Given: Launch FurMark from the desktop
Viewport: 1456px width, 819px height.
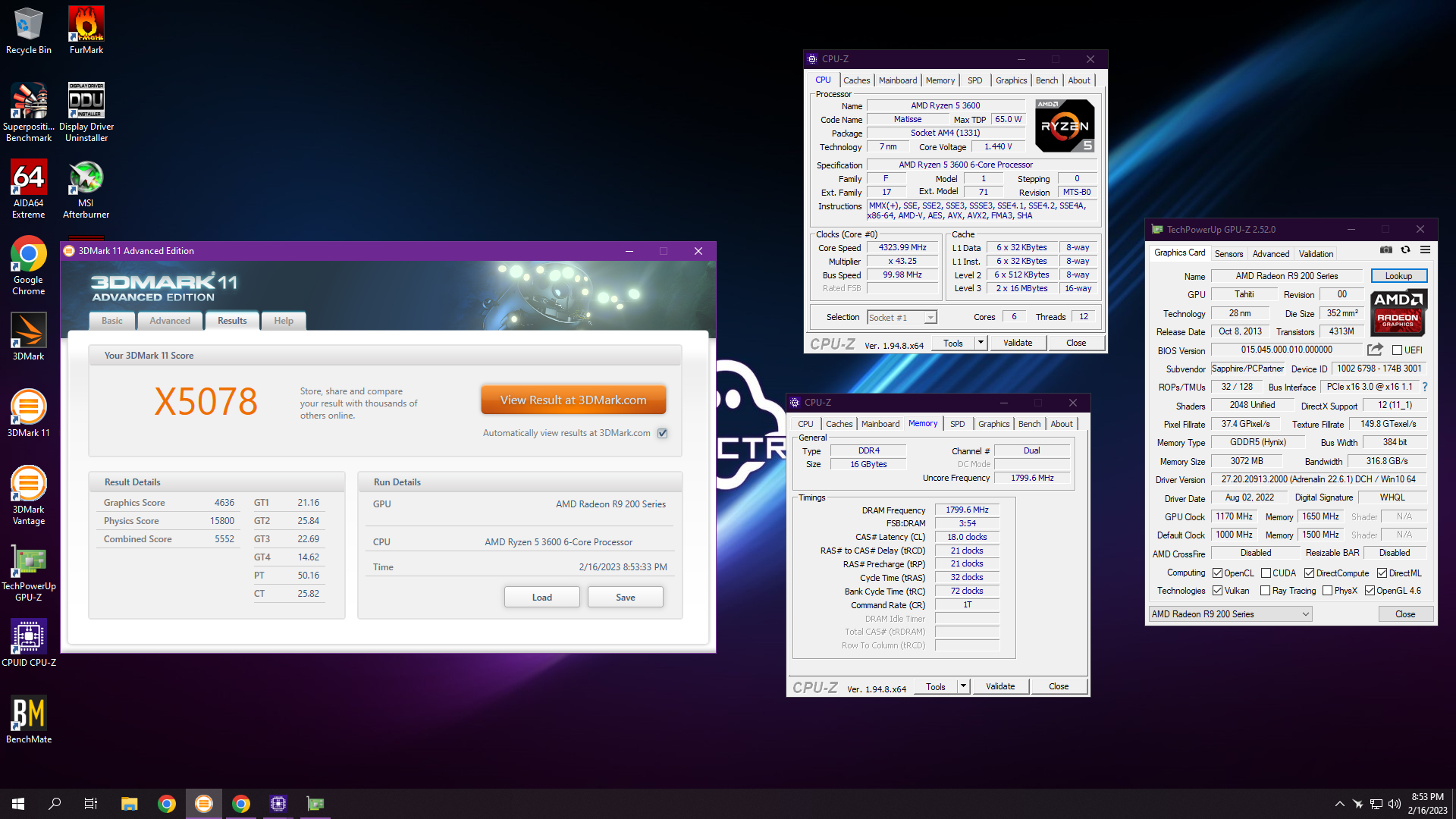Looking at the screenshot, I should tap(86, 30).
